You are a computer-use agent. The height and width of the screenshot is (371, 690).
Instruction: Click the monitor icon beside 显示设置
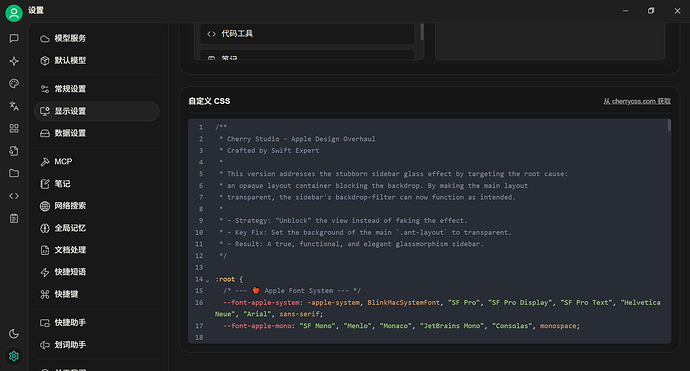point(45,111)
